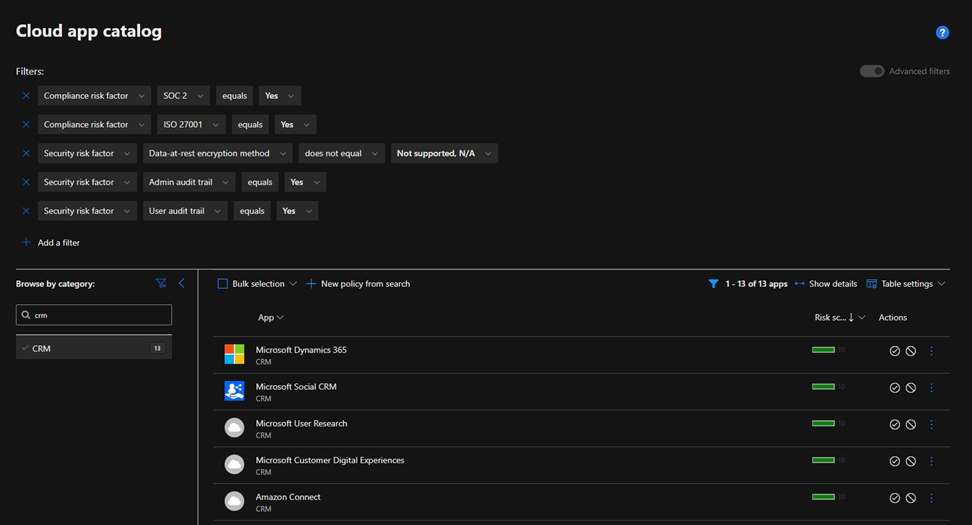Click the Microsoft Dynamics 365 logo

tap(234, 355)
